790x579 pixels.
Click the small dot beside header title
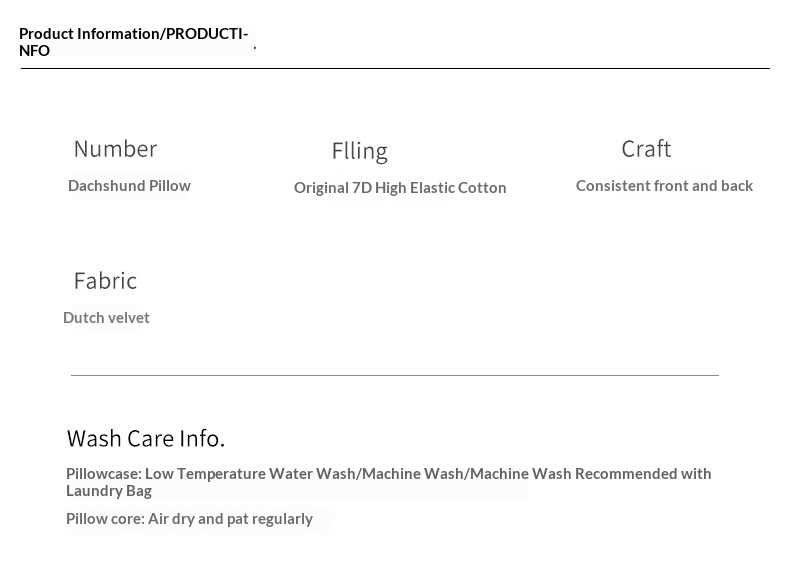255,47
